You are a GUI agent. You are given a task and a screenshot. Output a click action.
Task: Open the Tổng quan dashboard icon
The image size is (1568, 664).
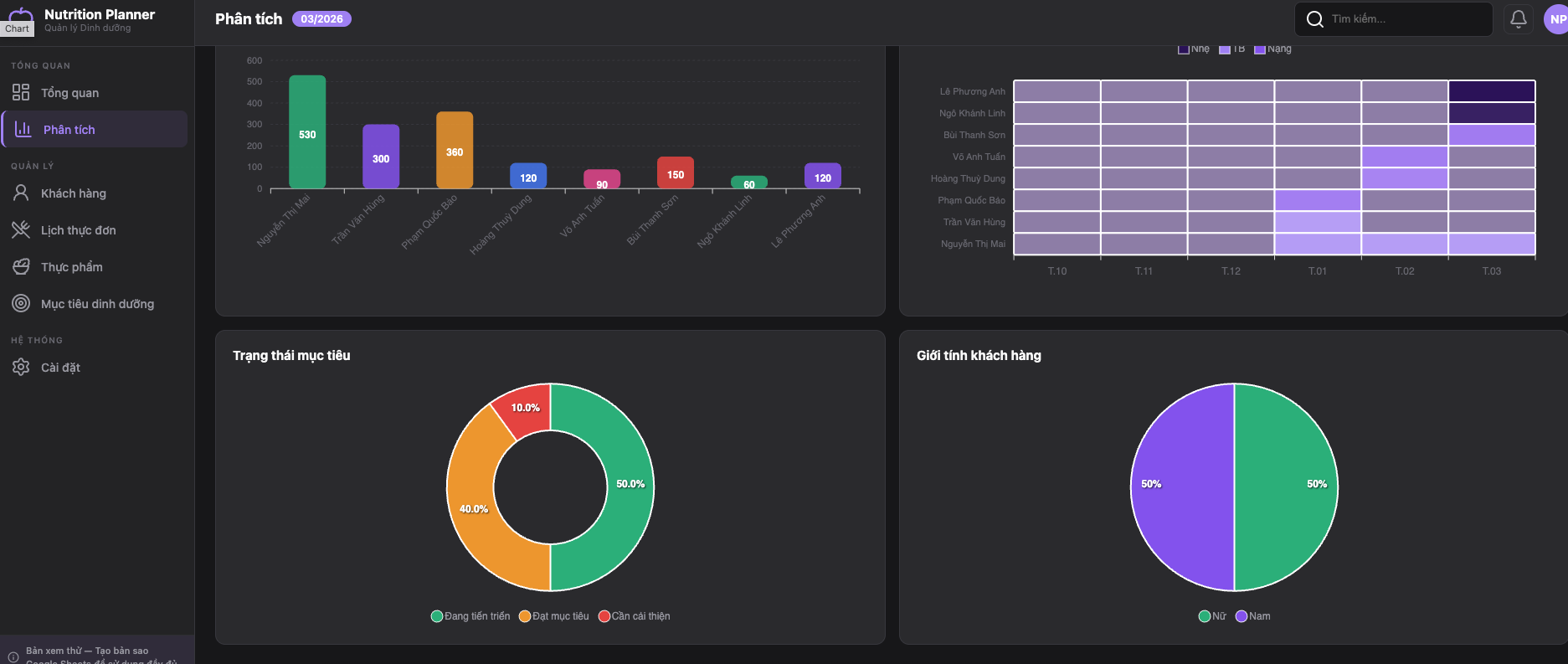[x=21, y=92]
